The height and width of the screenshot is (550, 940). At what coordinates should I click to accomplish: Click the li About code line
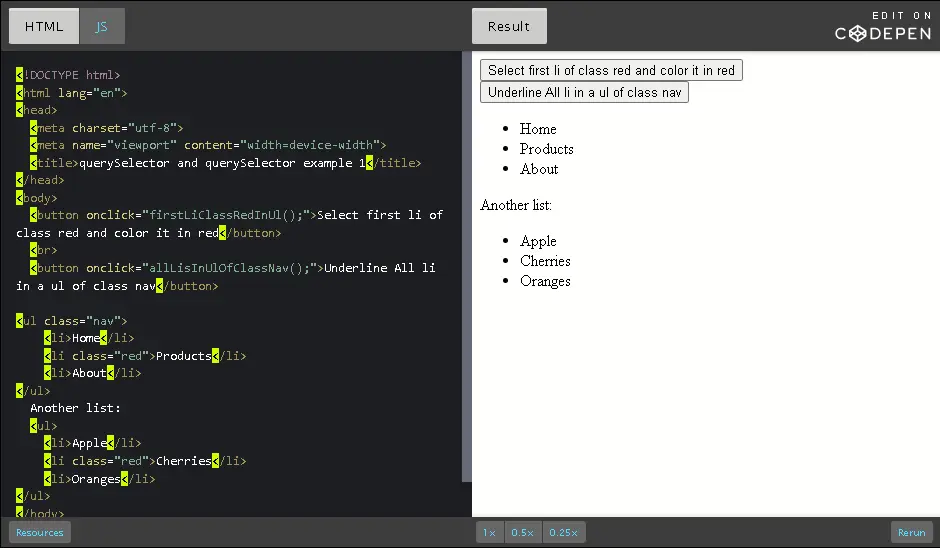[92, 373]
